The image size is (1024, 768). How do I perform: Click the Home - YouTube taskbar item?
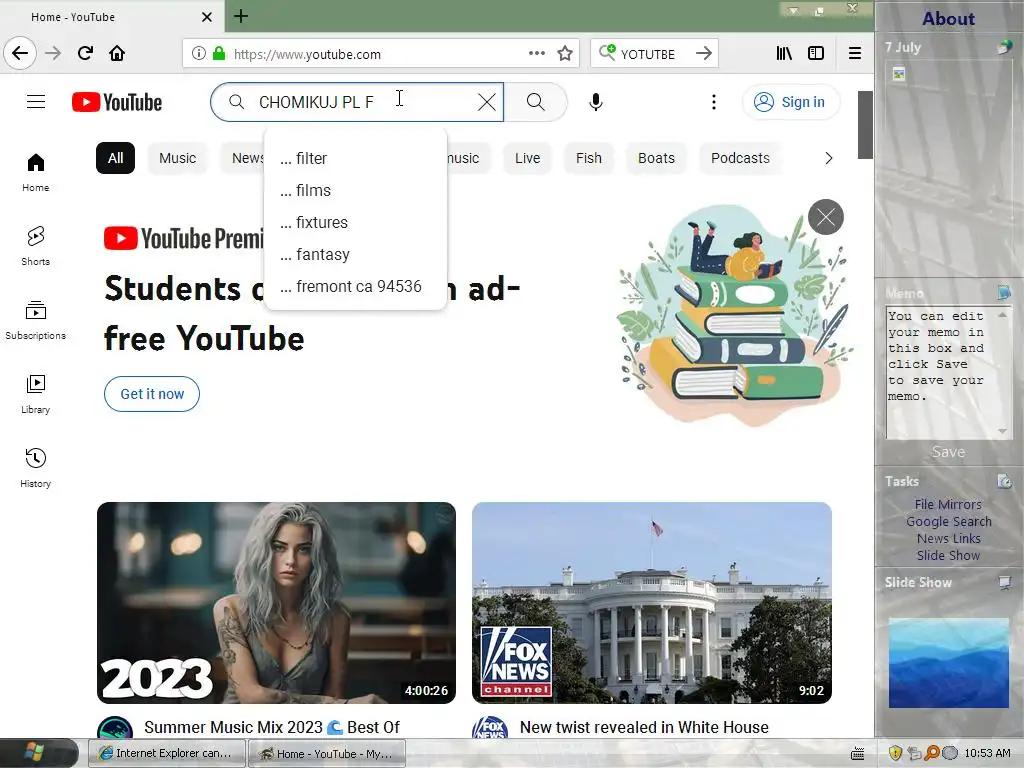[x=327, y=753]
